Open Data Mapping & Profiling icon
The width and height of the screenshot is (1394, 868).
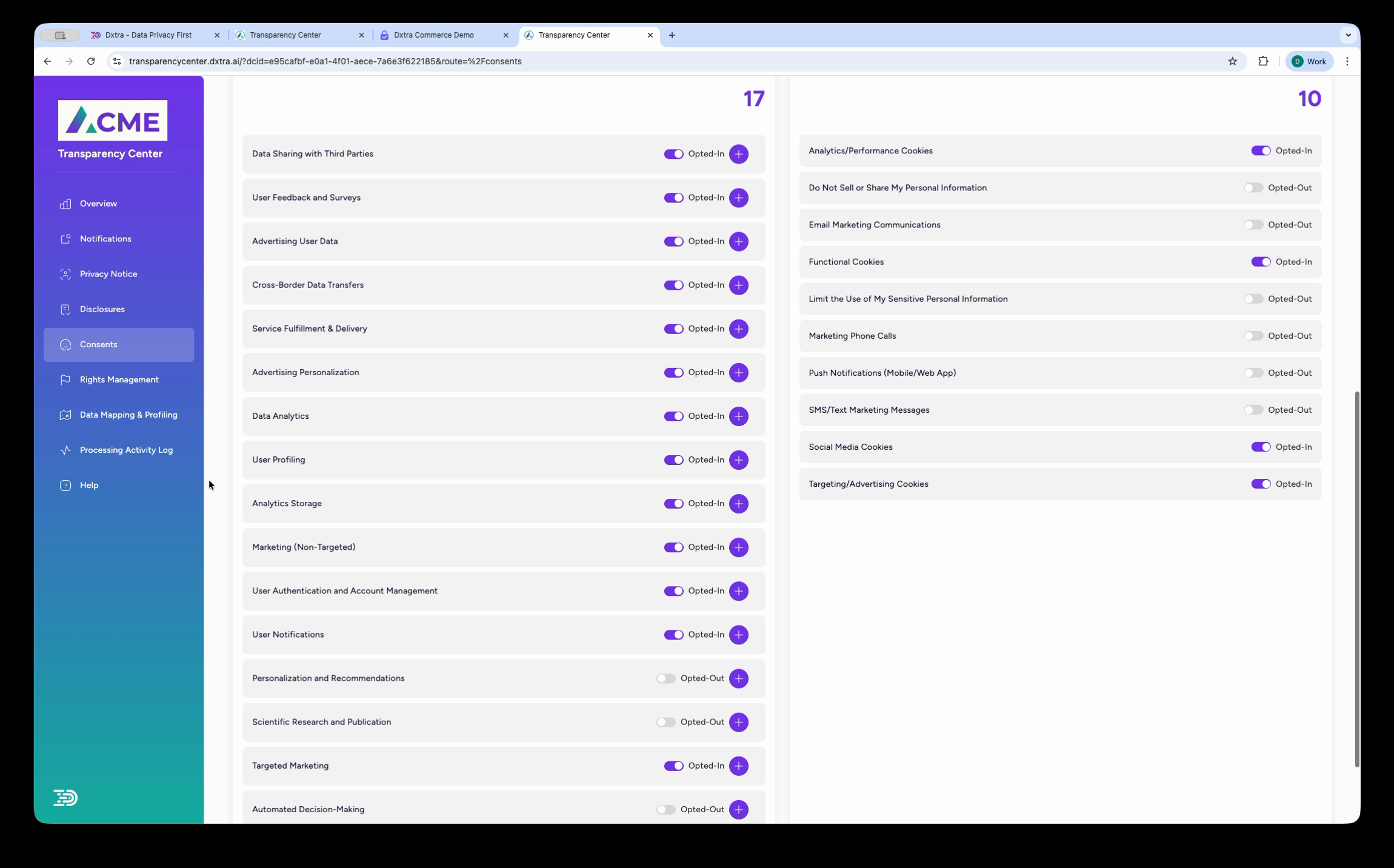[65, 415]
